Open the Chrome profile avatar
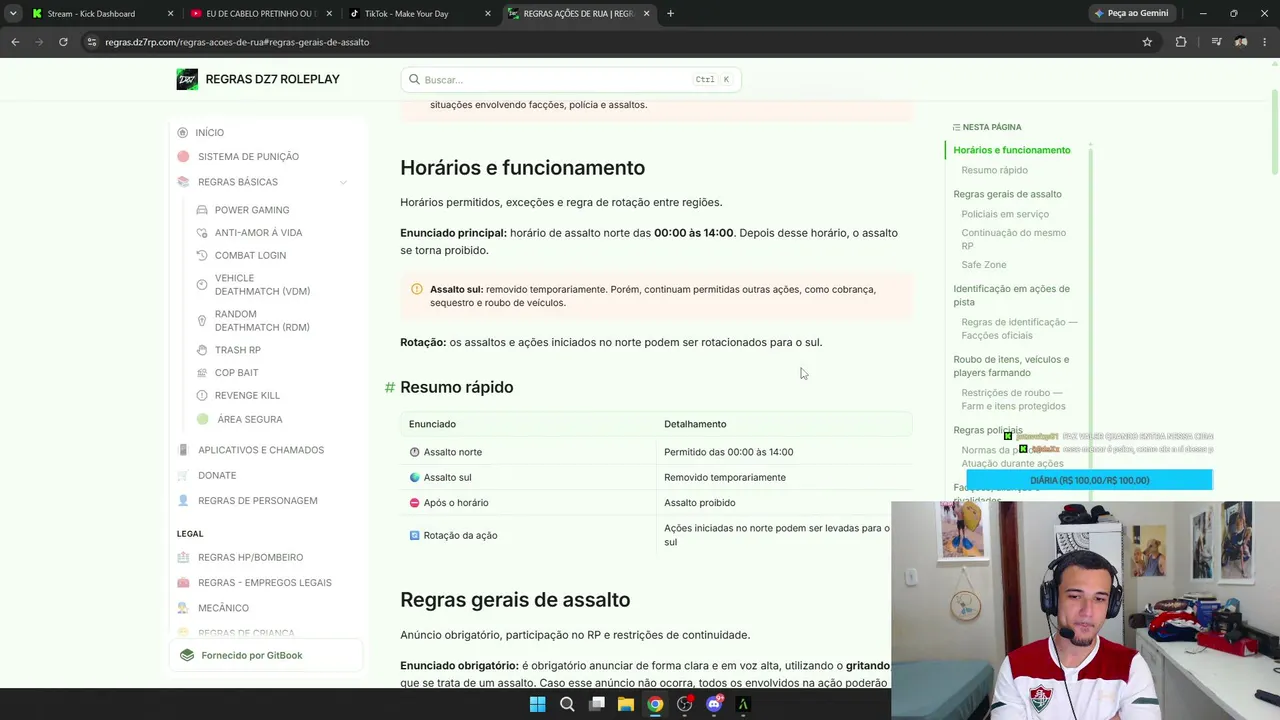Screen dimensions: 1280x720 [1241, 42]
